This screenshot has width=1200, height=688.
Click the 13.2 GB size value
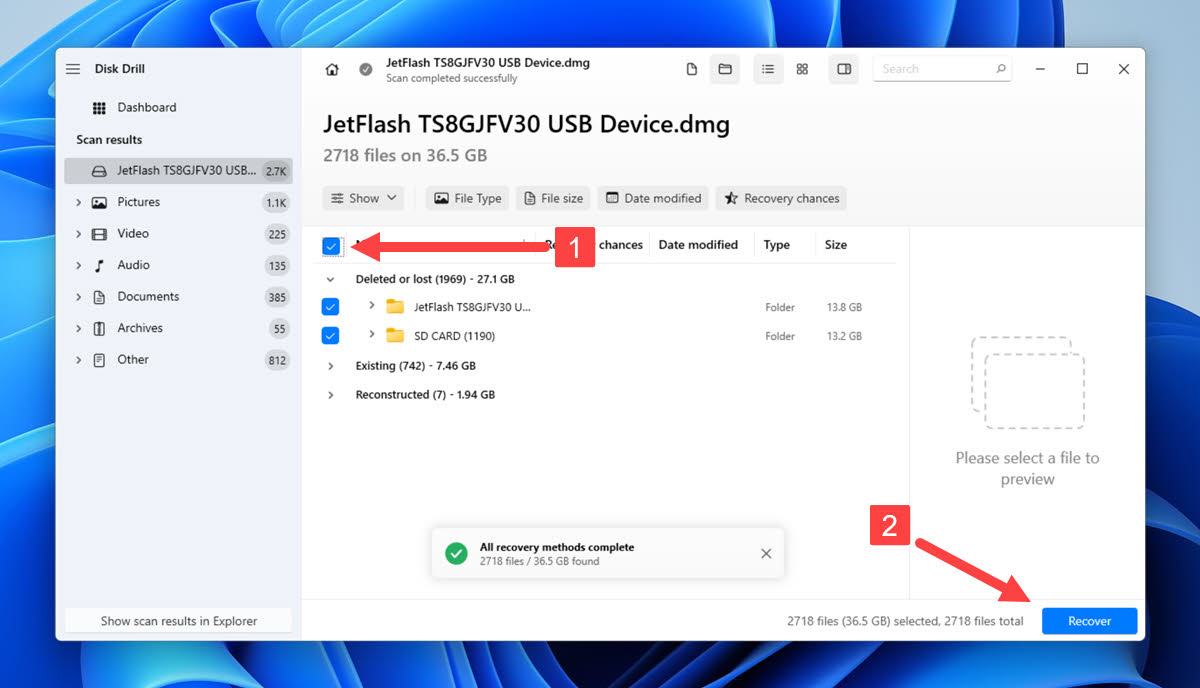[x=844, y=337]
